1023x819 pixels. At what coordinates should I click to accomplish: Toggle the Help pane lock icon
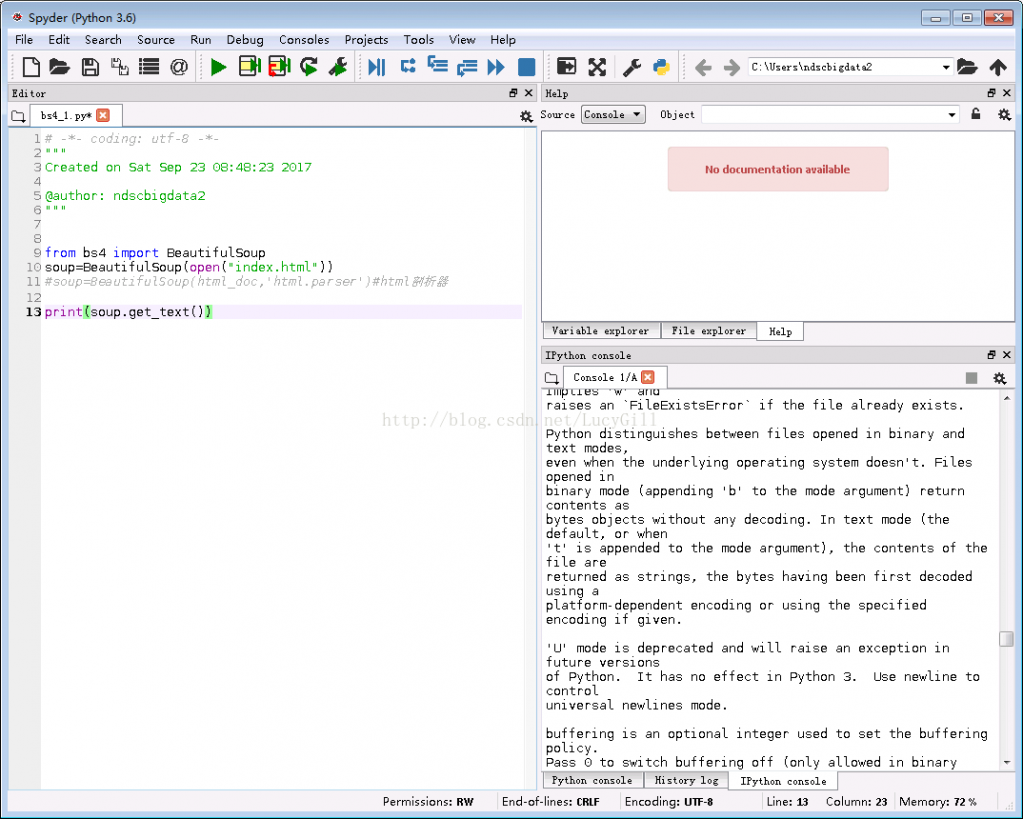click(x=976, y=115)
